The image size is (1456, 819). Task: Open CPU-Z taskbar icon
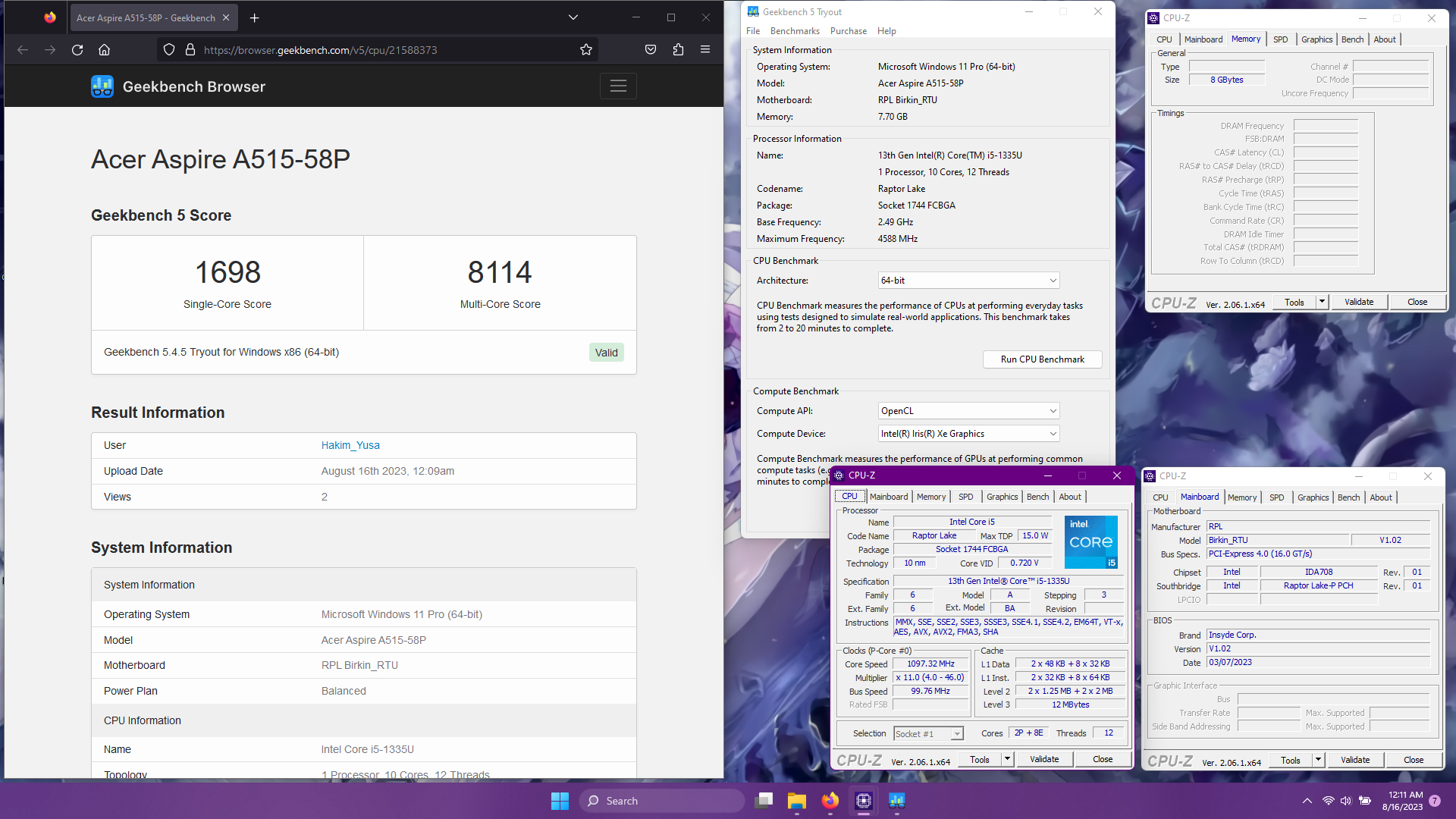point(864,801)
